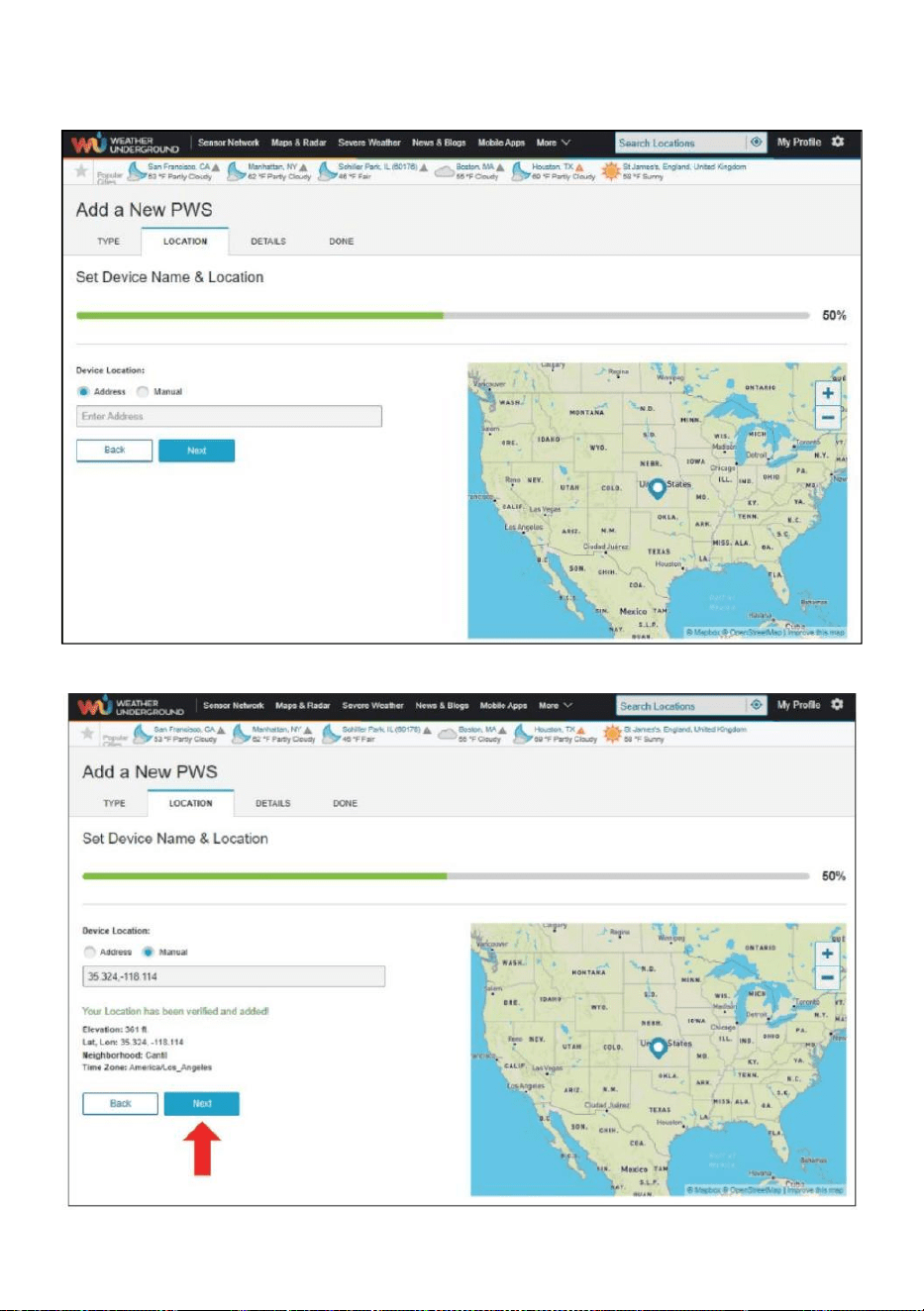The width and height of the screenshot is (924, 1311).
Task: Click 50% progress bar in upper screenshot
Action: (443, 316)
